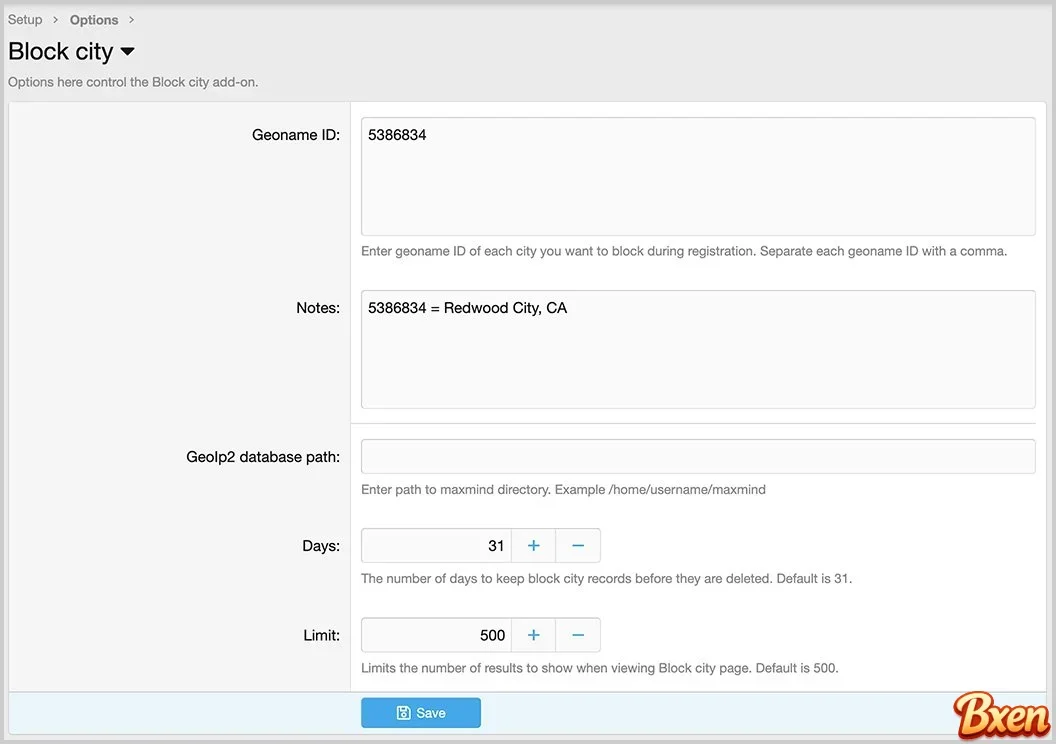Increment Limit using the plus icon
Image resolution: width=1056 pixels, height=744 pixels.
[533, 635]
